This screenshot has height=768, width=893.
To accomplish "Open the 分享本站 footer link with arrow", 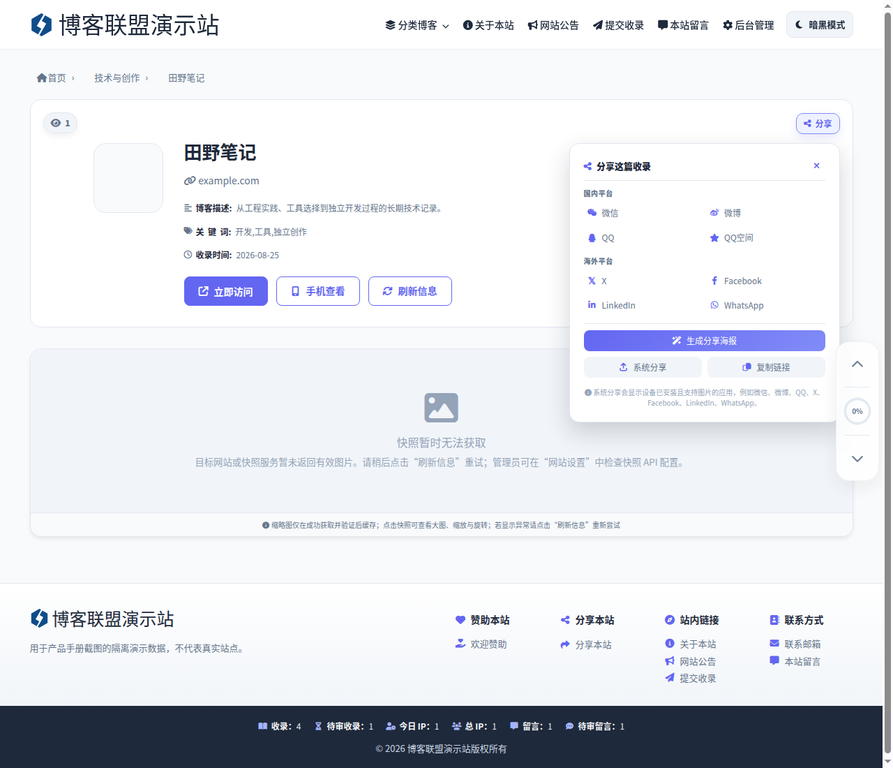I will coord(586,644).
